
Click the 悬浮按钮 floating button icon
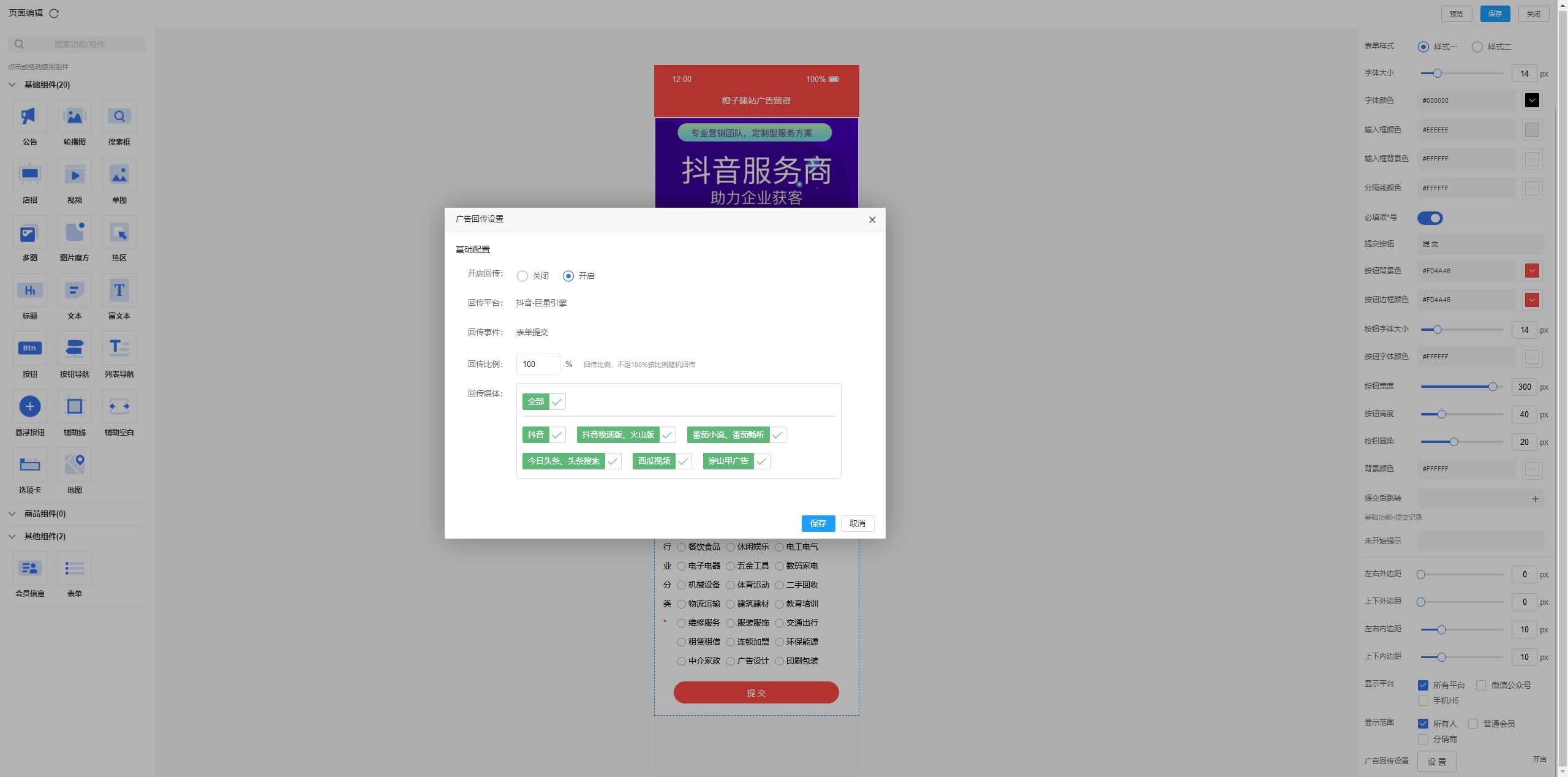coord(29,407)
